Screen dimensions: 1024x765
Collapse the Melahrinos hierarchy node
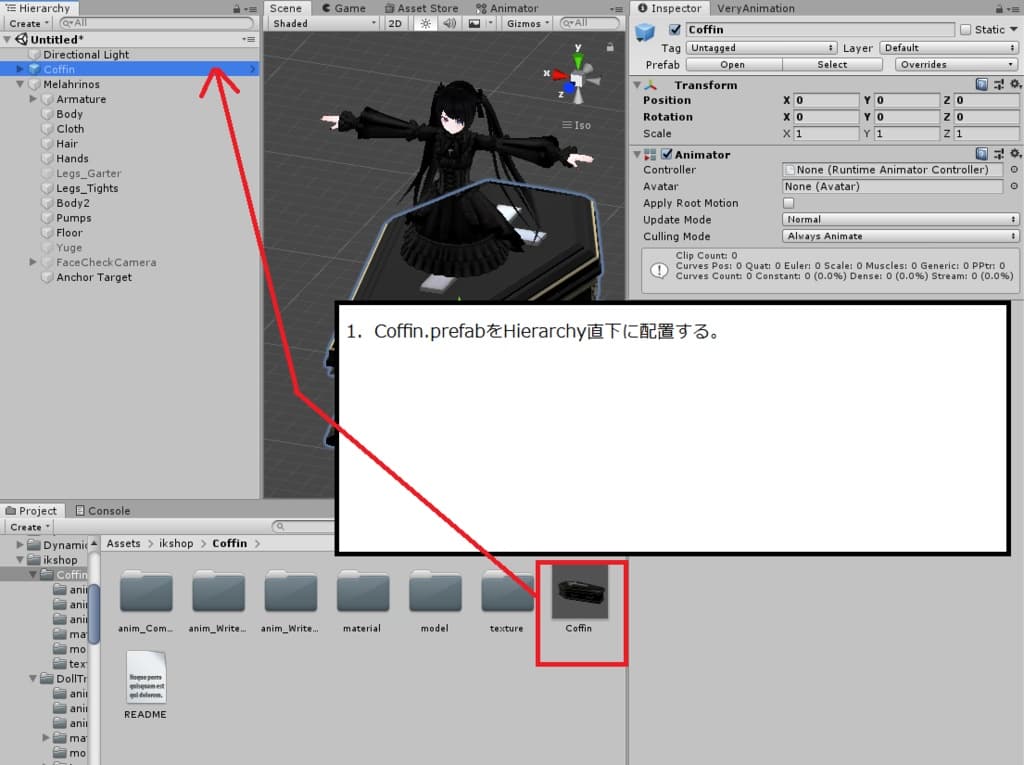coord(20,84)
